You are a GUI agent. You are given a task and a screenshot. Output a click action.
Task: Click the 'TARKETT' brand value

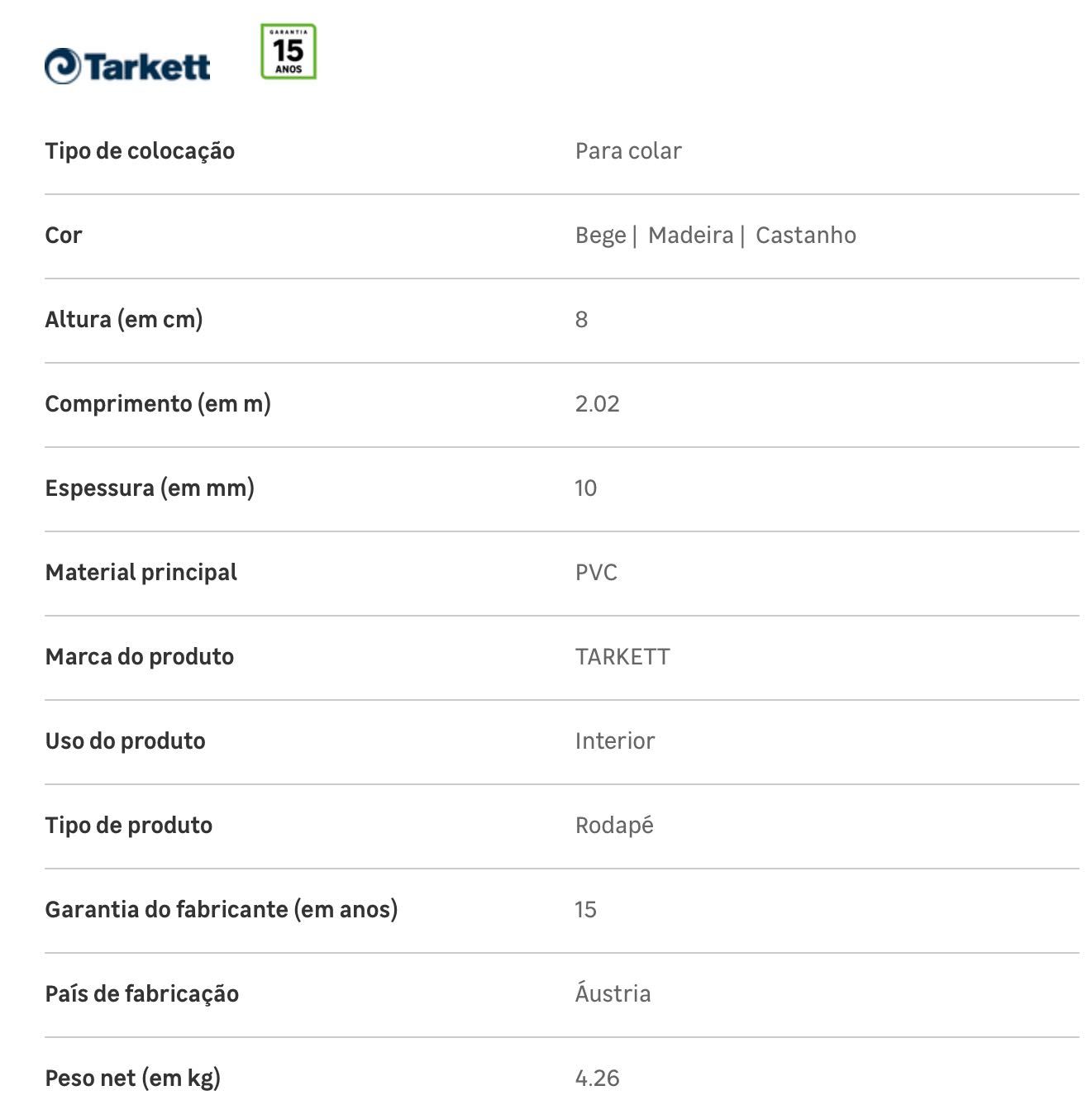(622, 657)
